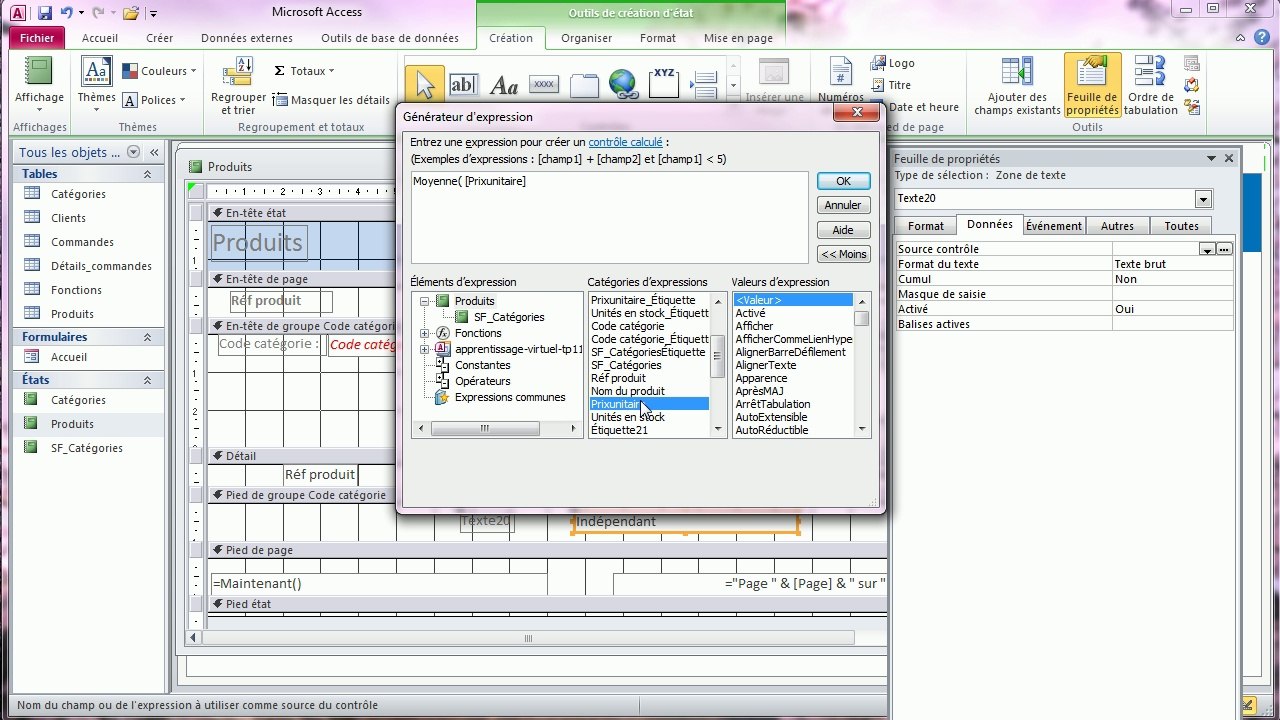This screenshot has height=720, width=1280.
Task: Expand the Fonctions tree node
Action: click(425, 333)
